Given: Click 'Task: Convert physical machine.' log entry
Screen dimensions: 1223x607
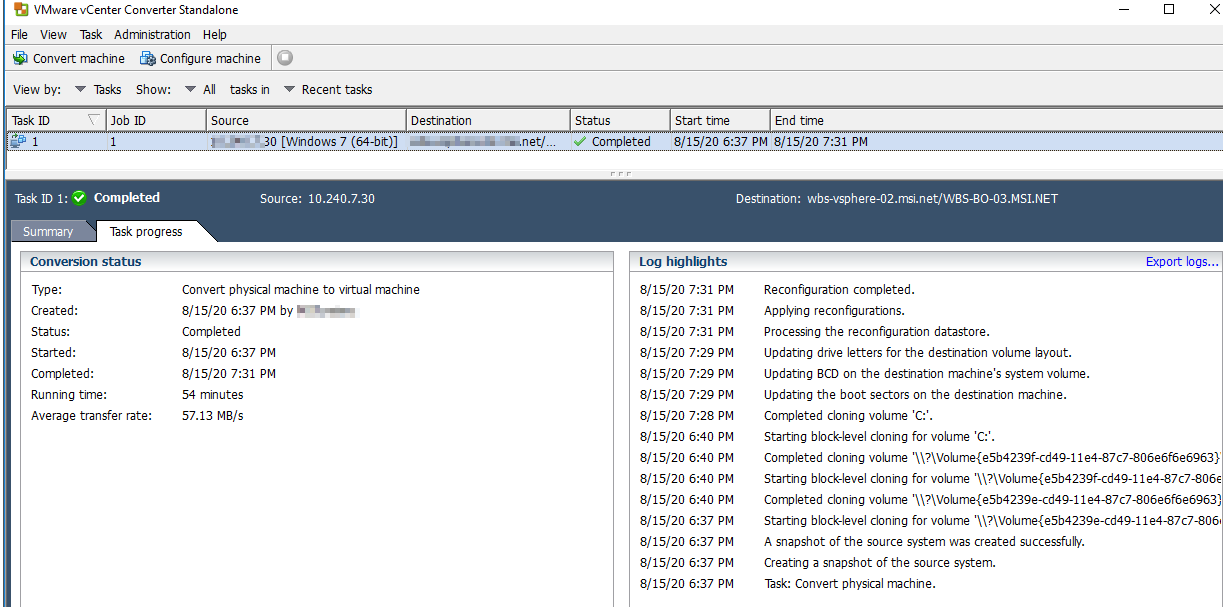Looking at the screenshot, I should (x=849, y=584).
